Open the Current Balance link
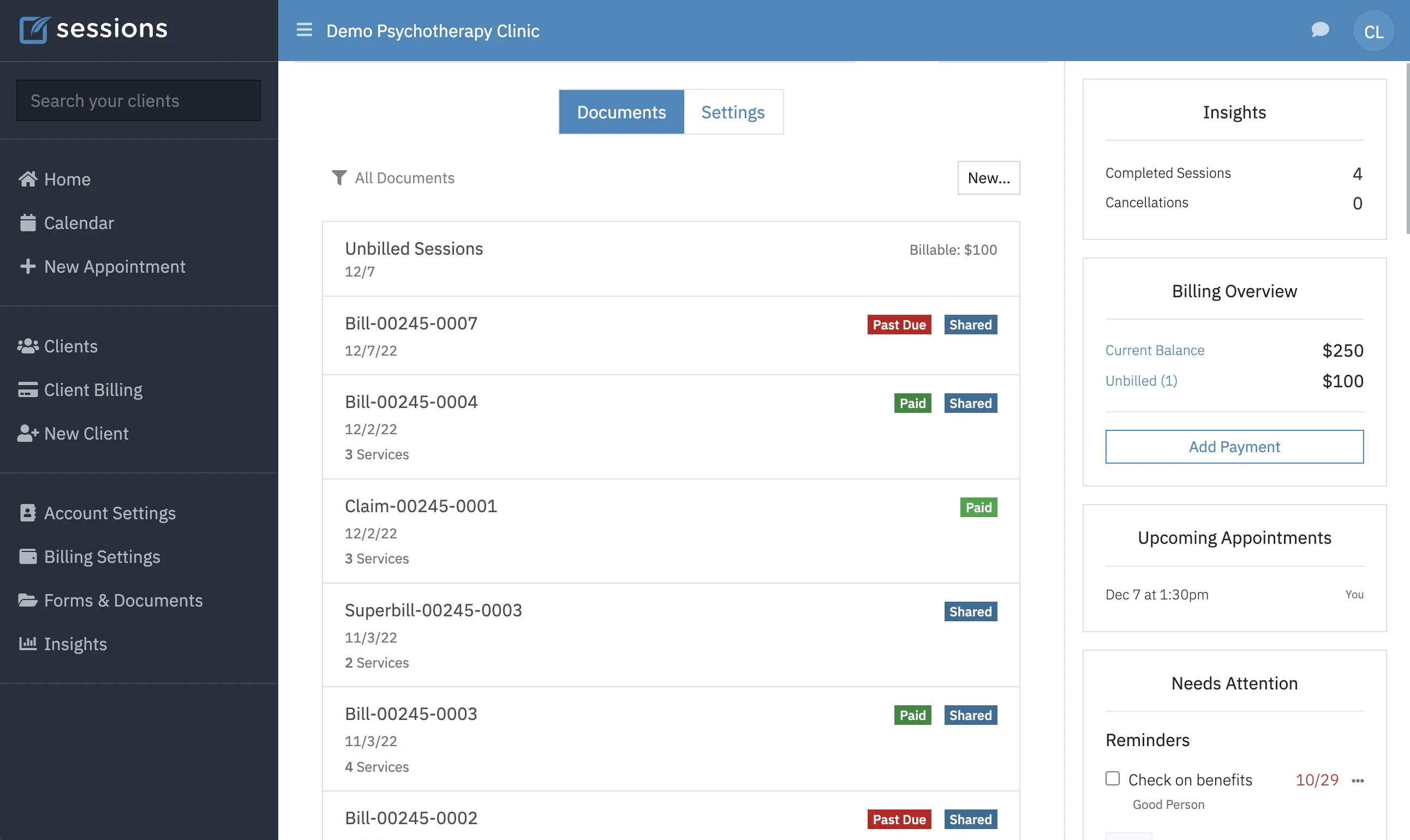This screenshot has height=840, width=1410. tap(1155, 350)
